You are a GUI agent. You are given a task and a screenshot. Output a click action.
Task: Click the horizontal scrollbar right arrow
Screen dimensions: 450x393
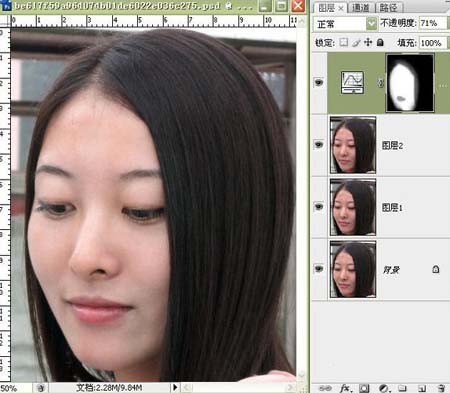coord(291,387)
